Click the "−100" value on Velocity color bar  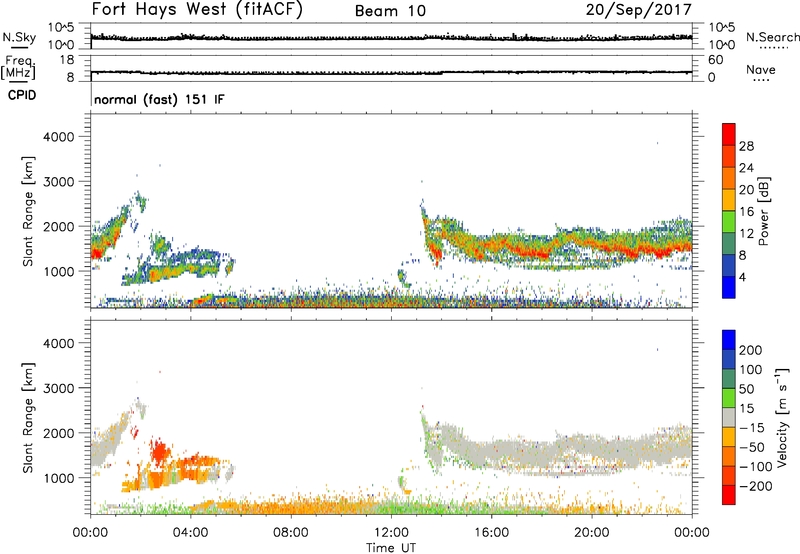click(756, 467)
